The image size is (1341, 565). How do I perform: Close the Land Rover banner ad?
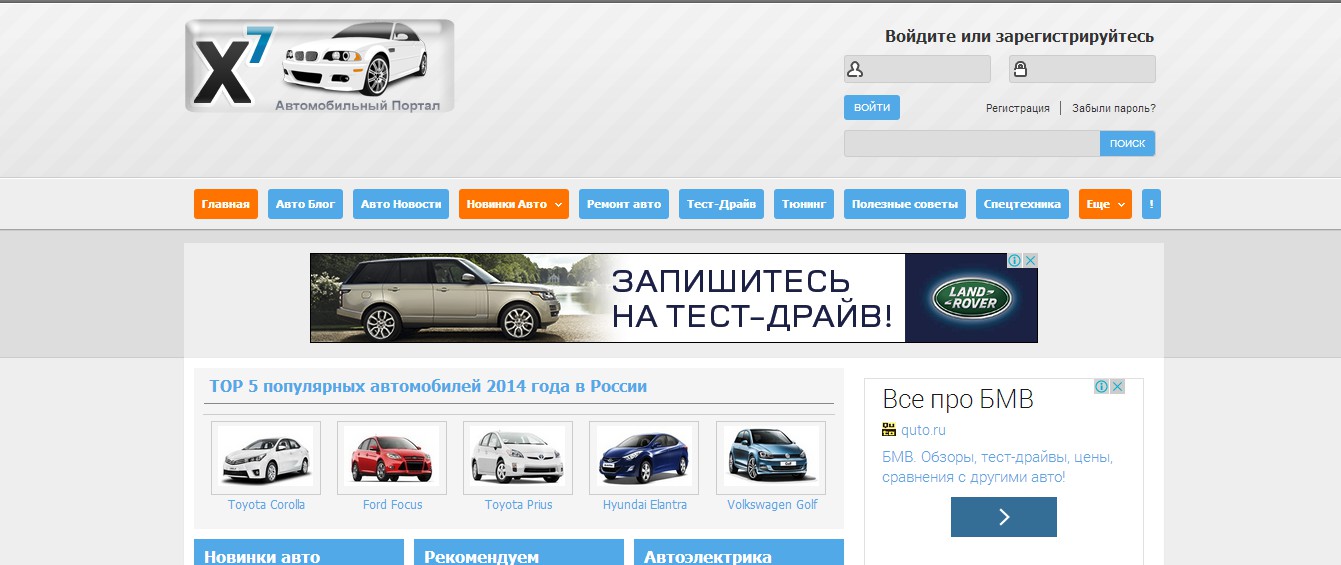click(1030, 260)
